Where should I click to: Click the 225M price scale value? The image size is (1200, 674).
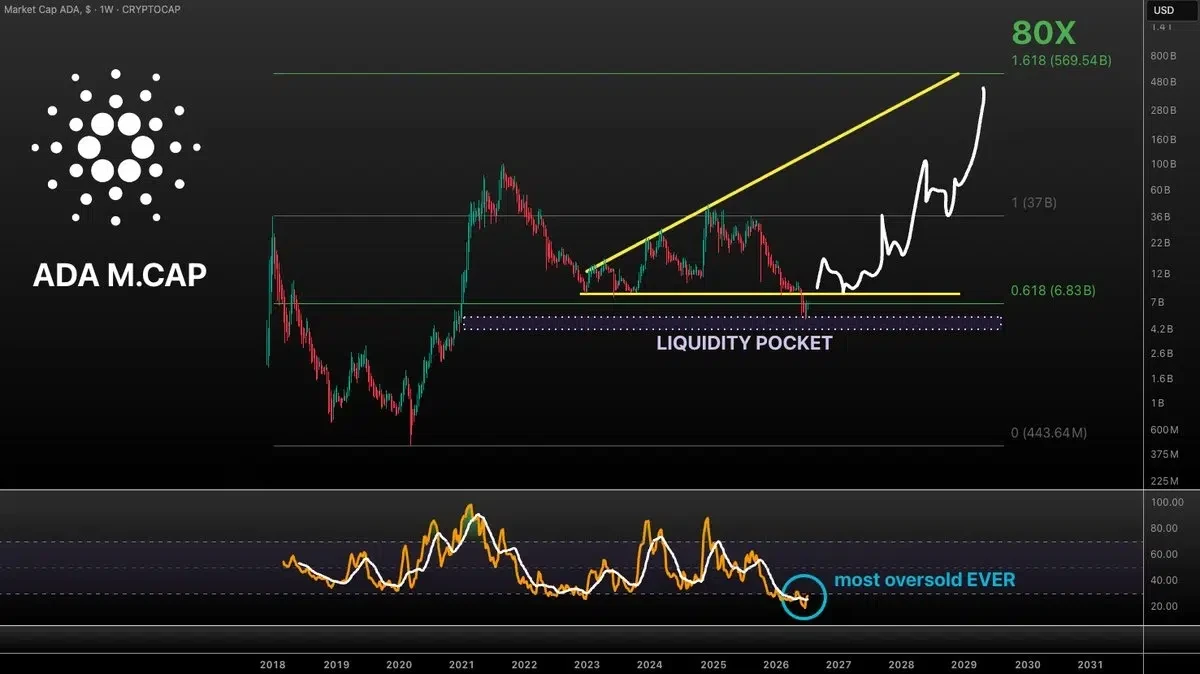(1165, 480)
